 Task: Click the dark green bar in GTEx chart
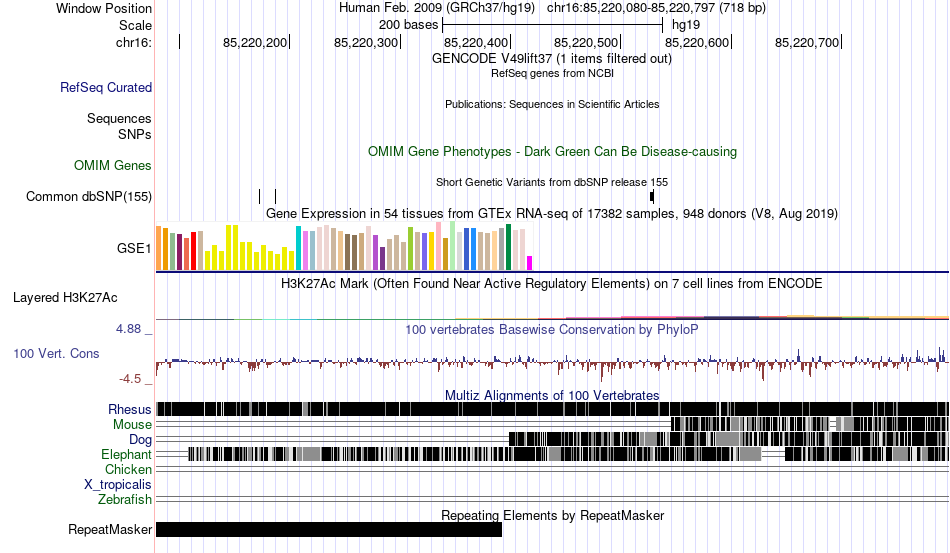click(508, 247)
